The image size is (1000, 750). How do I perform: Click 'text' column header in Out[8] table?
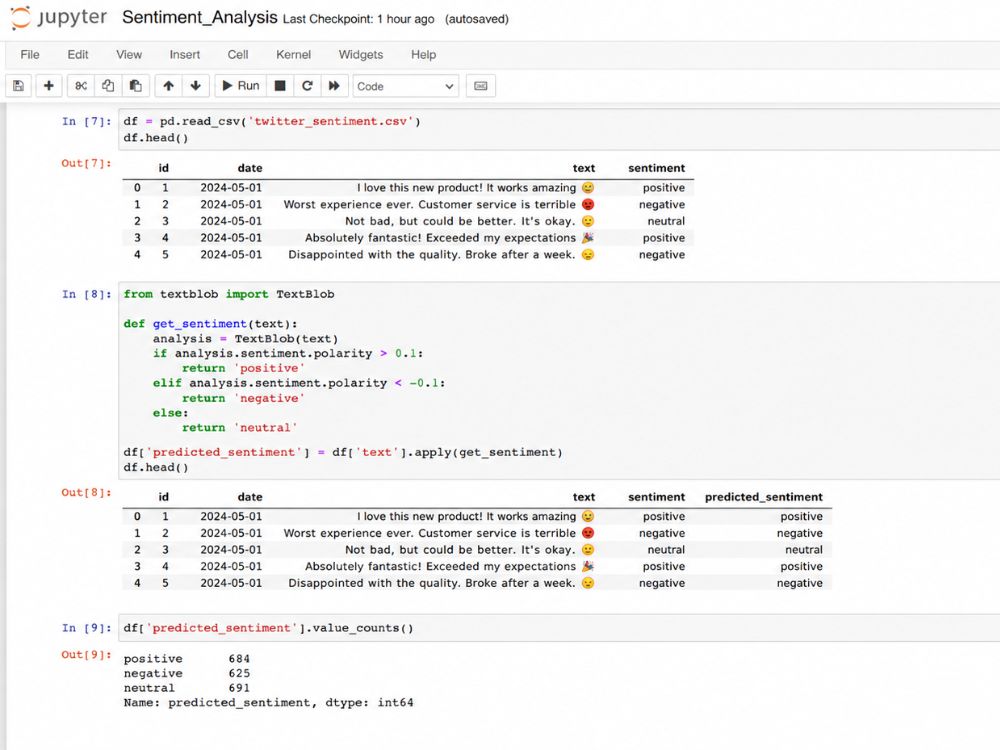click(x=584, y=497)
